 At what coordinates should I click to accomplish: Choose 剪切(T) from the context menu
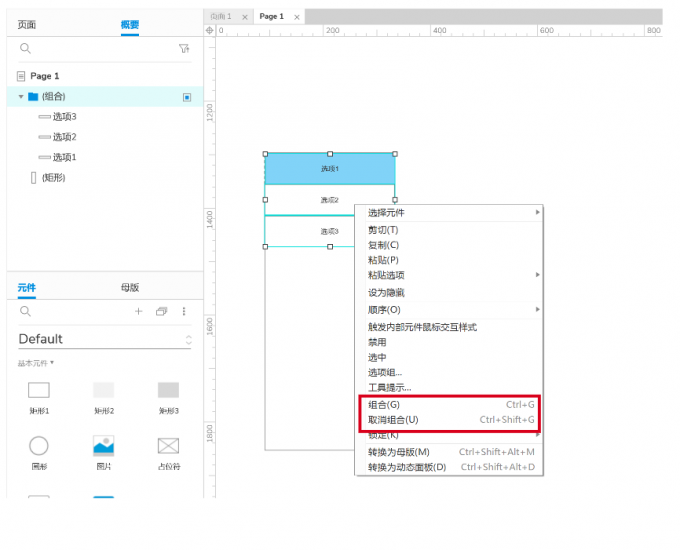click(x=449, y=230)
